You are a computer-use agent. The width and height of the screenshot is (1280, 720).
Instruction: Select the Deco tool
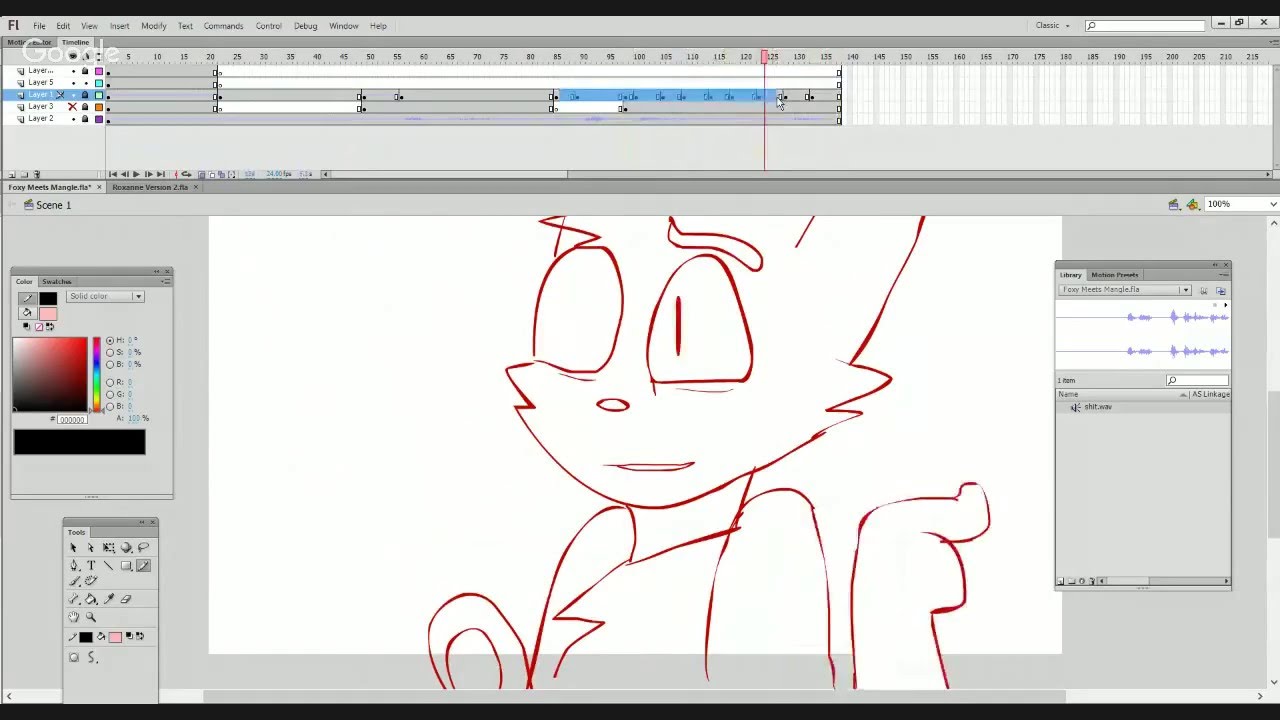pos(90,581)
